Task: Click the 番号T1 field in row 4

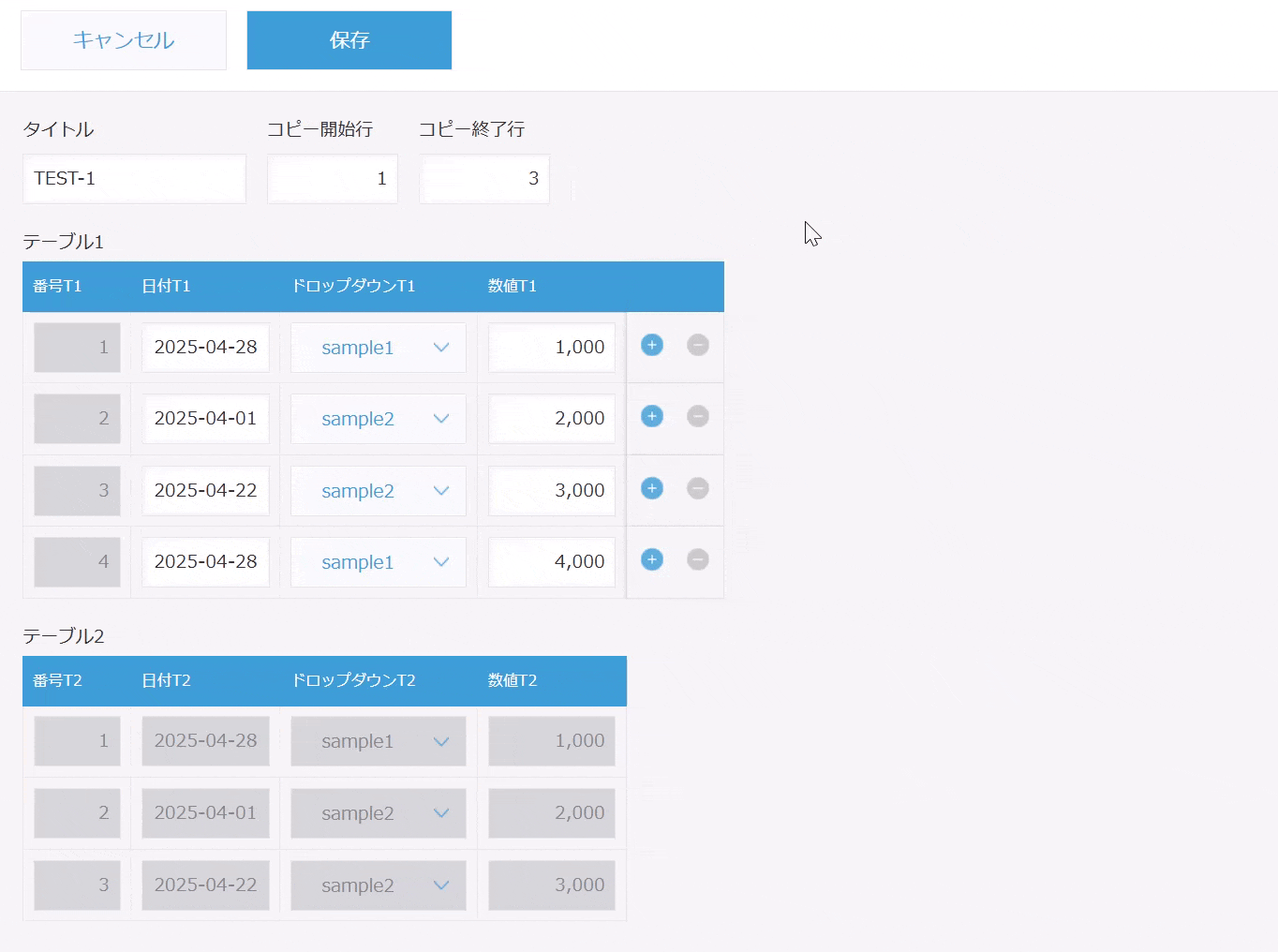Action: click(77, 562)
